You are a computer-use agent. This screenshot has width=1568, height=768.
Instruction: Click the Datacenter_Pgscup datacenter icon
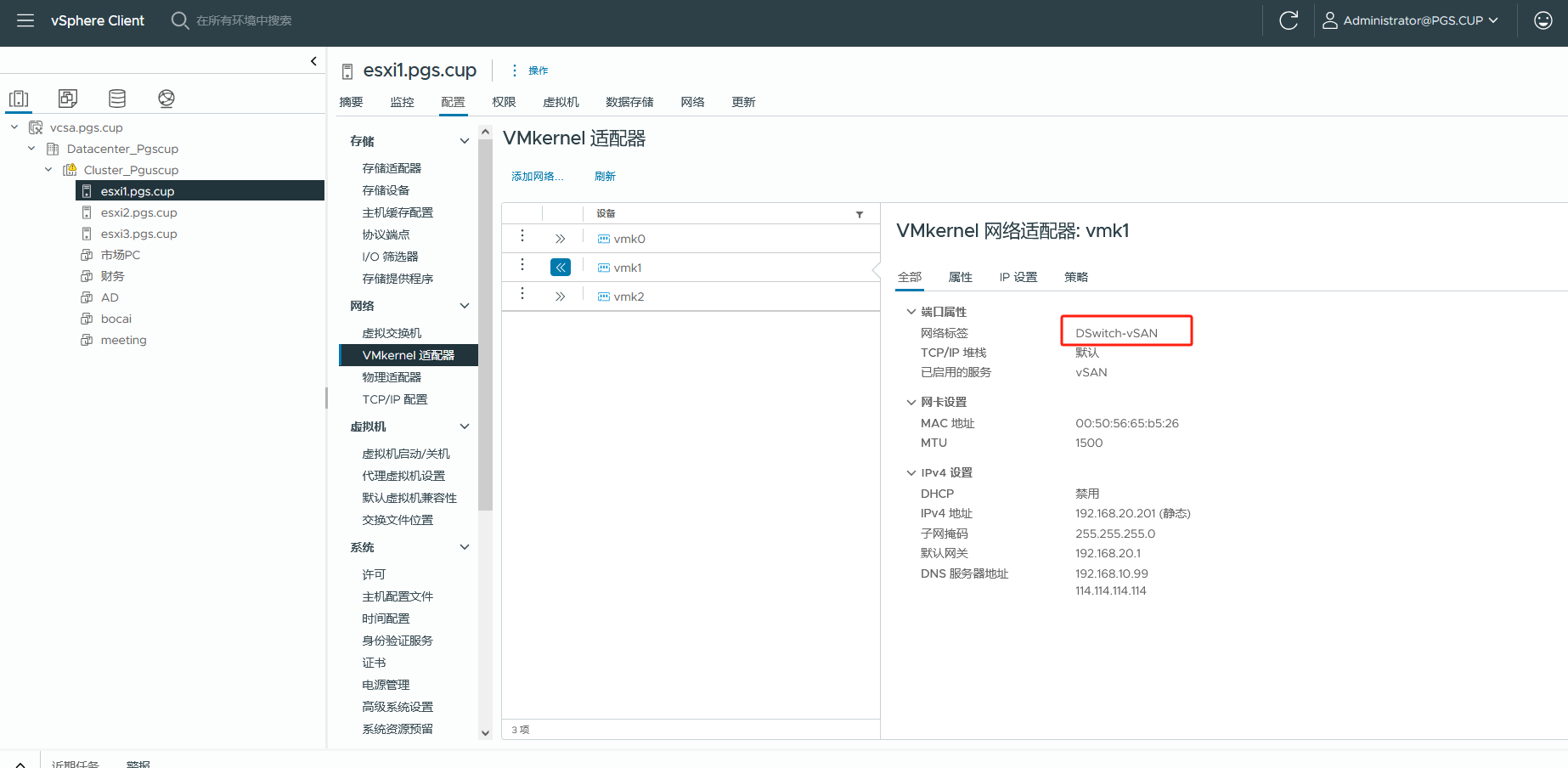pos(53,149)
